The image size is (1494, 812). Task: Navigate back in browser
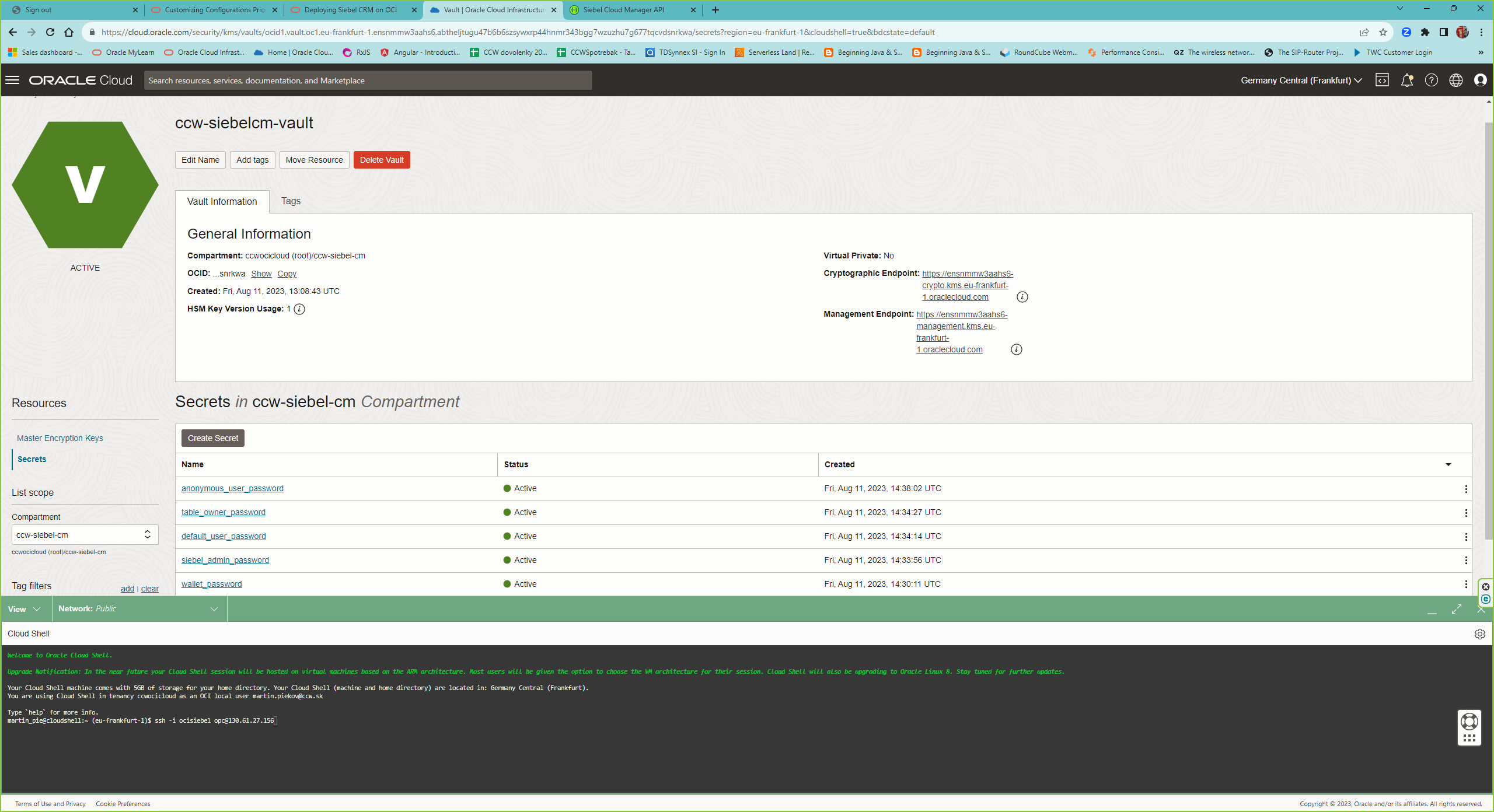point(13,32)
